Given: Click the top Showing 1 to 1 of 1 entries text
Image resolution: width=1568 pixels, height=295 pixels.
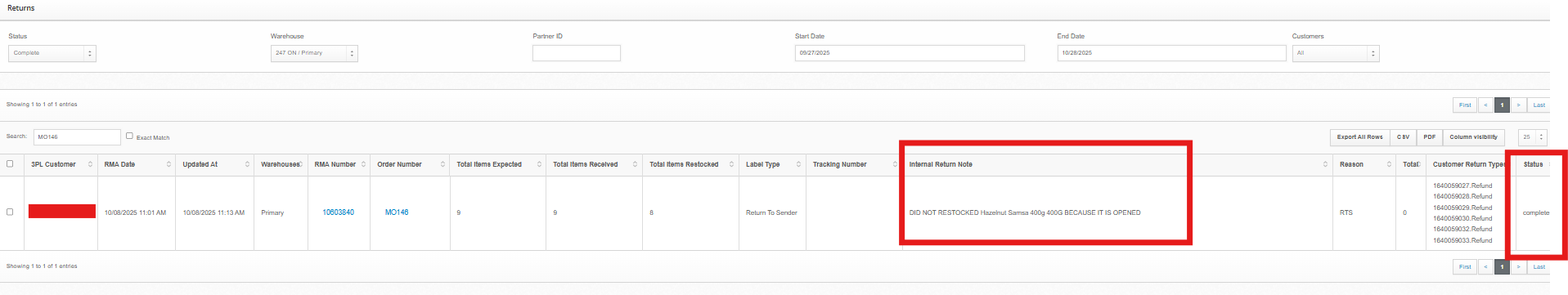Looking at the screenshot, I should [x=42, y=105].
